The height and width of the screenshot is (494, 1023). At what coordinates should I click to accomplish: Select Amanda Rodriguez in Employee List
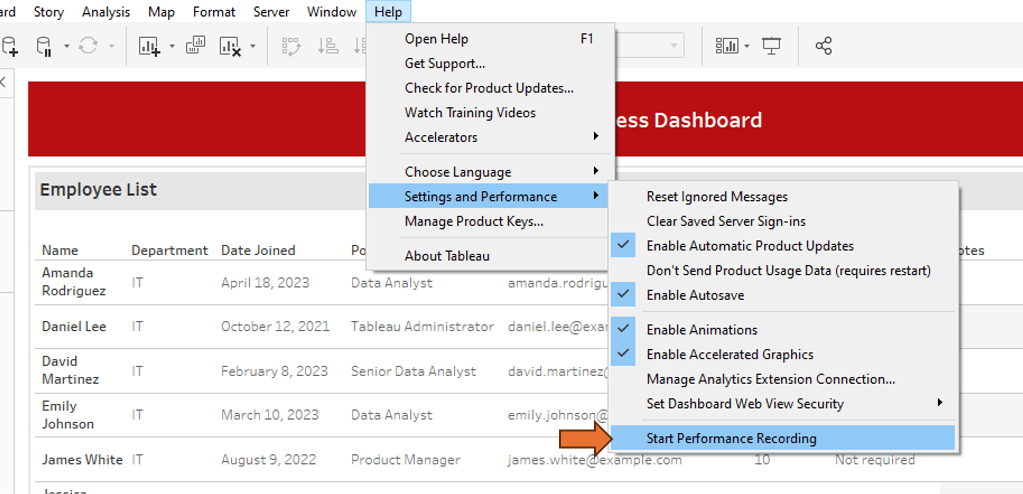(x=74, y=281)
